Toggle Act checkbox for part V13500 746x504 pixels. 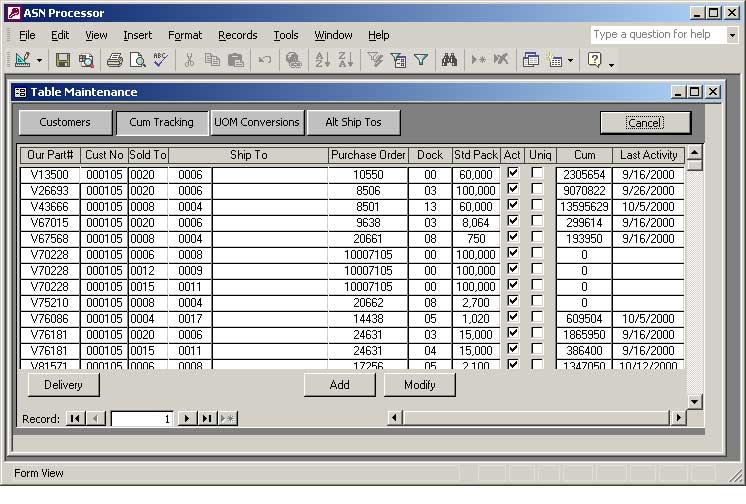[x=513, y=173]
